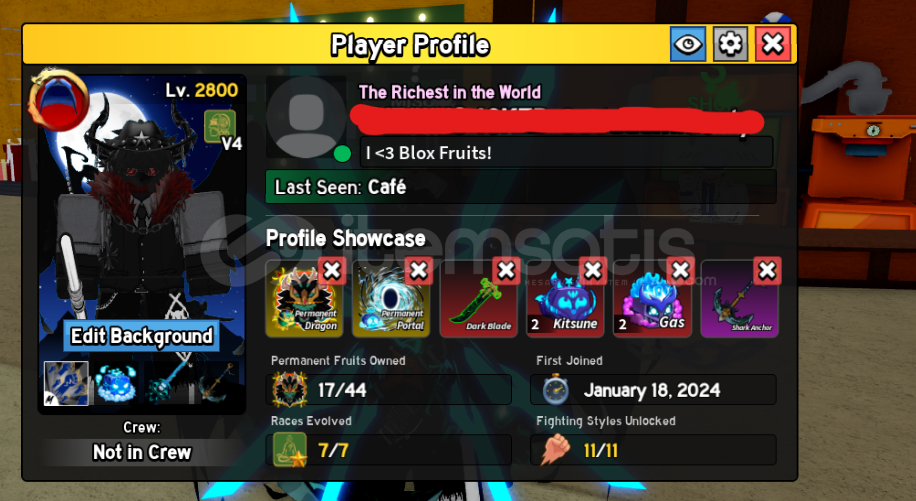Image resolution: width=916 pixels, height=501 pixels.
Task: Toggle profile visibility with eye icon
Action: point(688,44)
